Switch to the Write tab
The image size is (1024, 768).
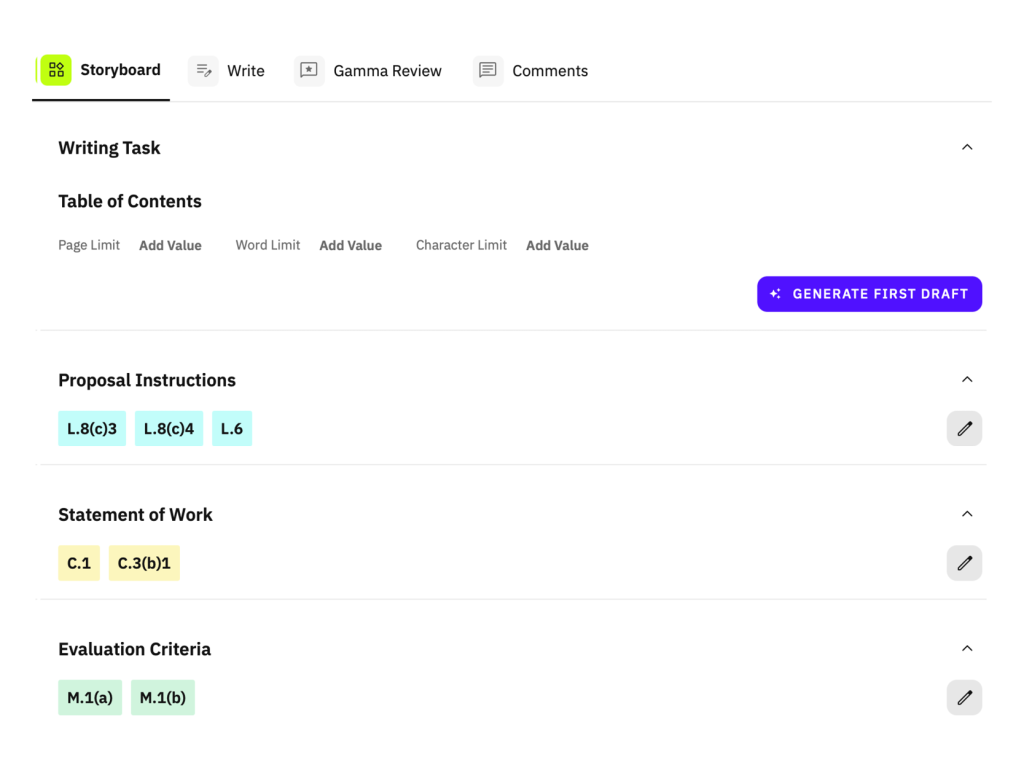click(245, 71)
